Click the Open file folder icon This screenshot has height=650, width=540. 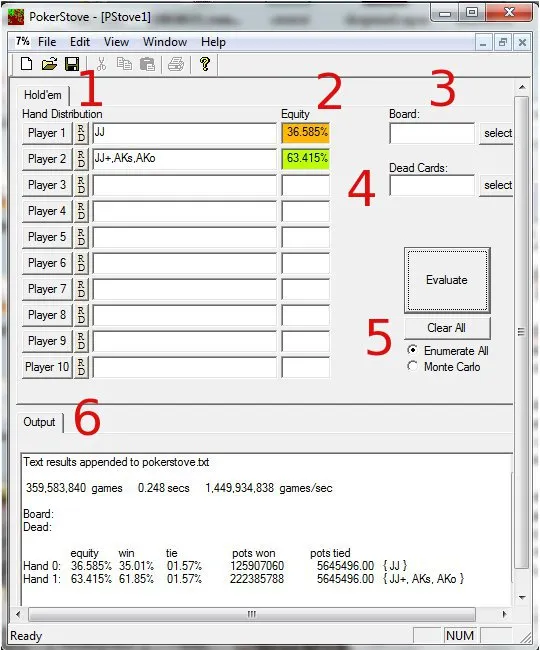tap(49, 64)
